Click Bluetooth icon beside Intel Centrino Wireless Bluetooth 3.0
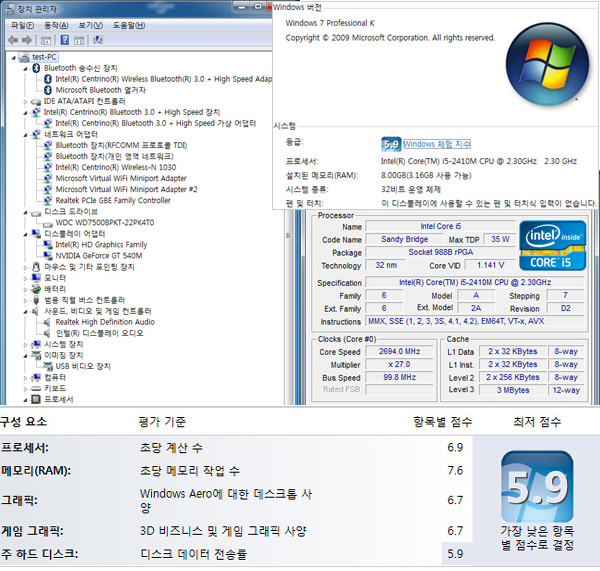 pyautogui.click(x=48, y=79)
